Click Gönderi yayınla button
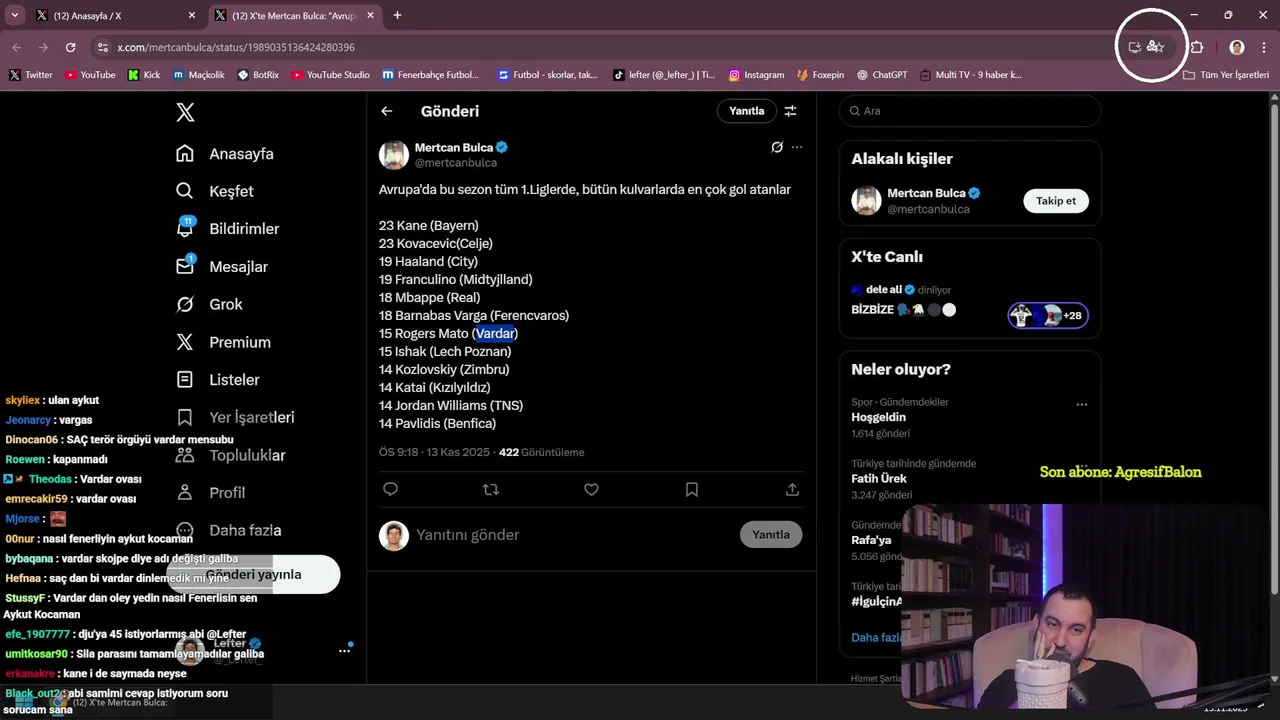Image resolution: width=1280 pixels, height=720 pixels. tap(254, 575)
